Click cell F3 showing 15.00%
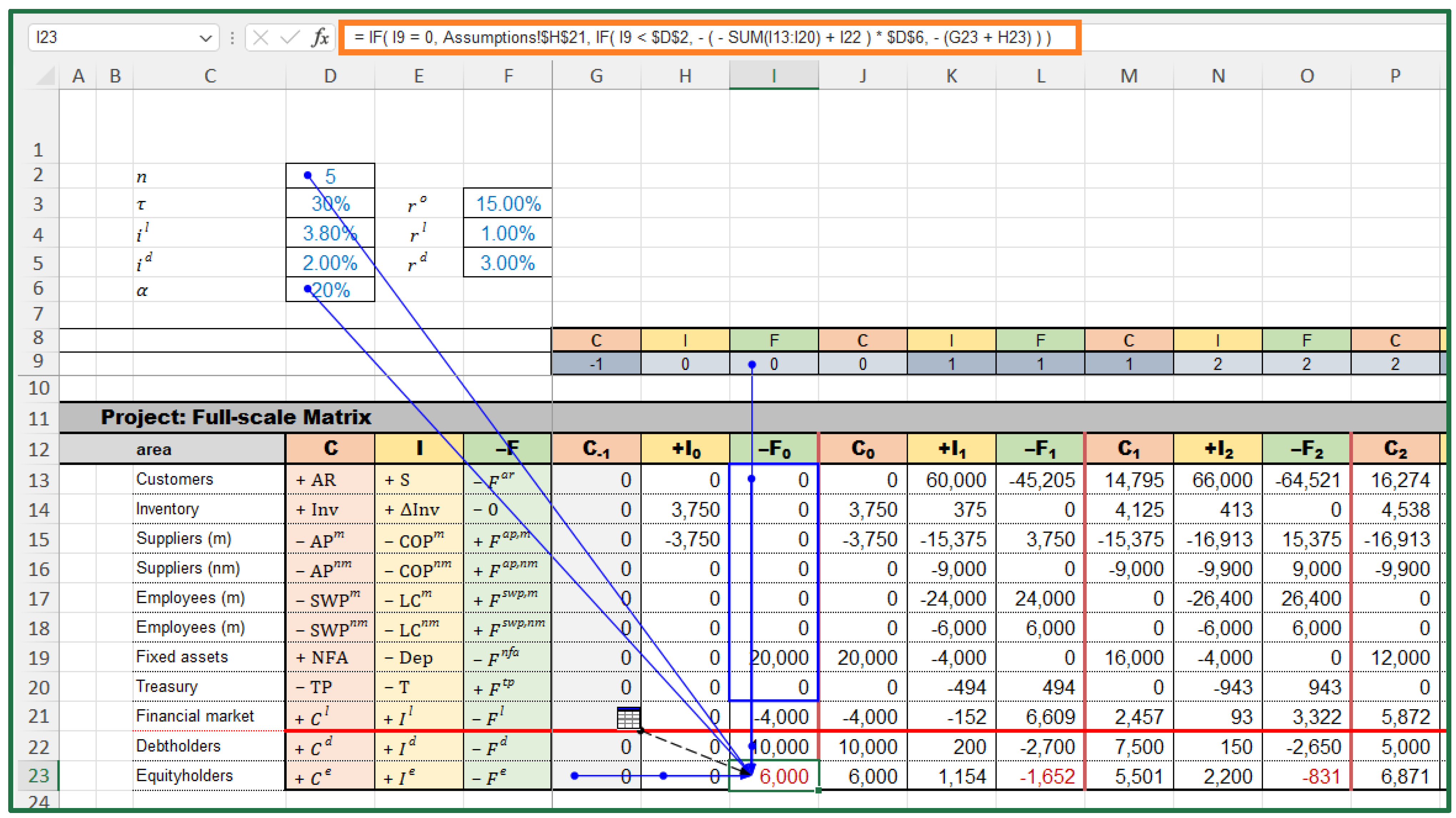Viewport: 1456px width, 818px height. pos(508,203)
